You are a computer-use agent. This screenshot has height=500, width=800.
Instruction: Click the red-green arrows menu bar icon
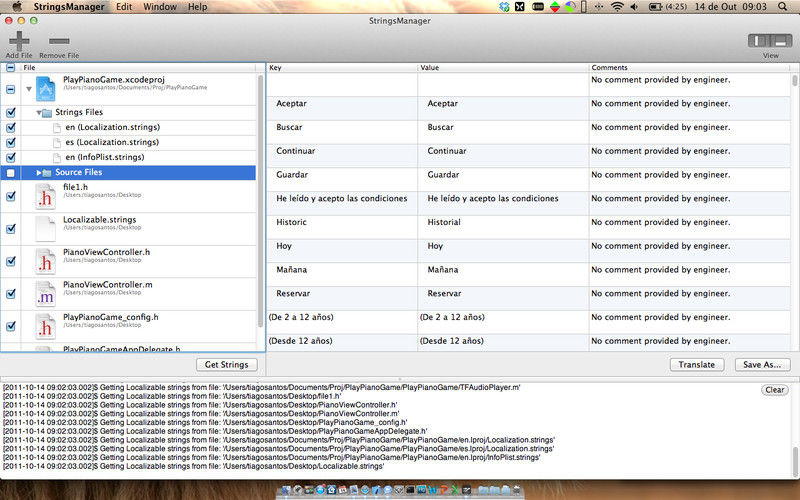[555, 7]
